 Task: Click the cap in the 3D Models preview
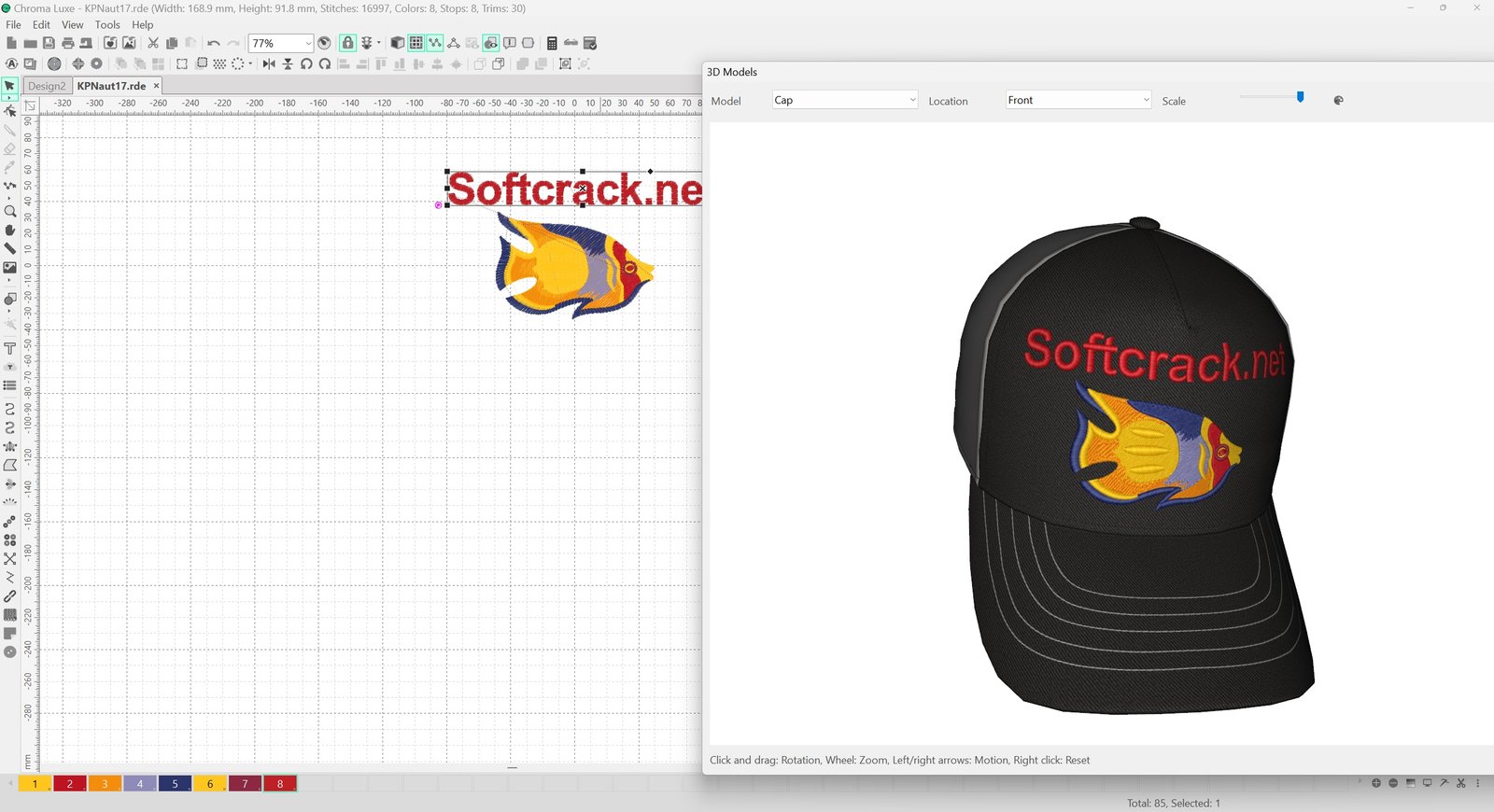[1135, 467]
